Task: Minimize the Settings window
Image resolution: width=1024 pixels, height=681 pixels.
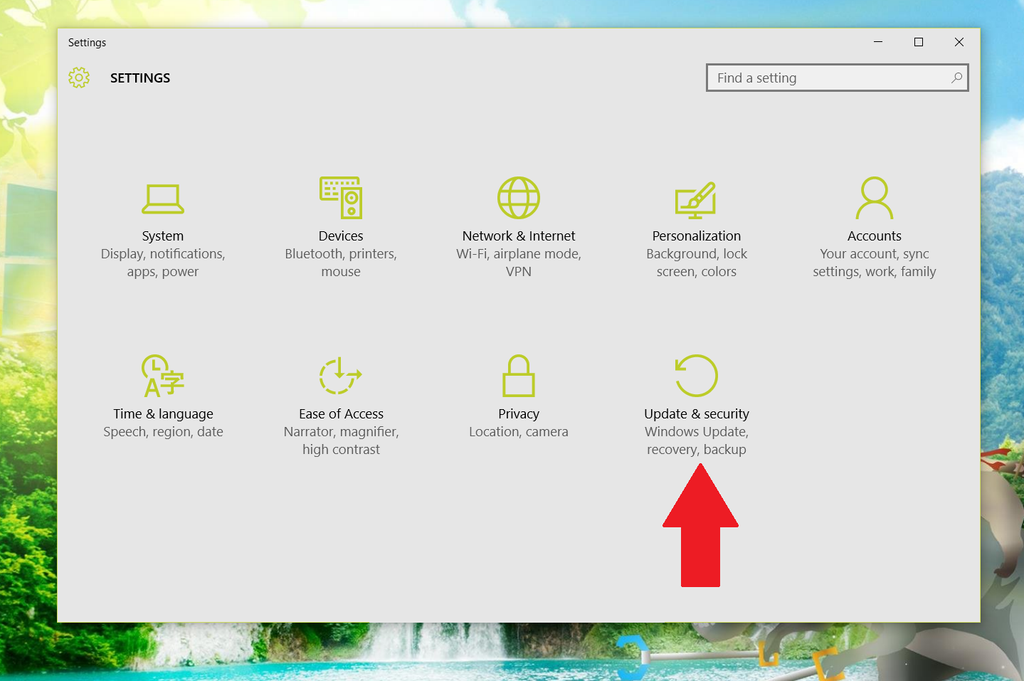Action: (877, 42)
